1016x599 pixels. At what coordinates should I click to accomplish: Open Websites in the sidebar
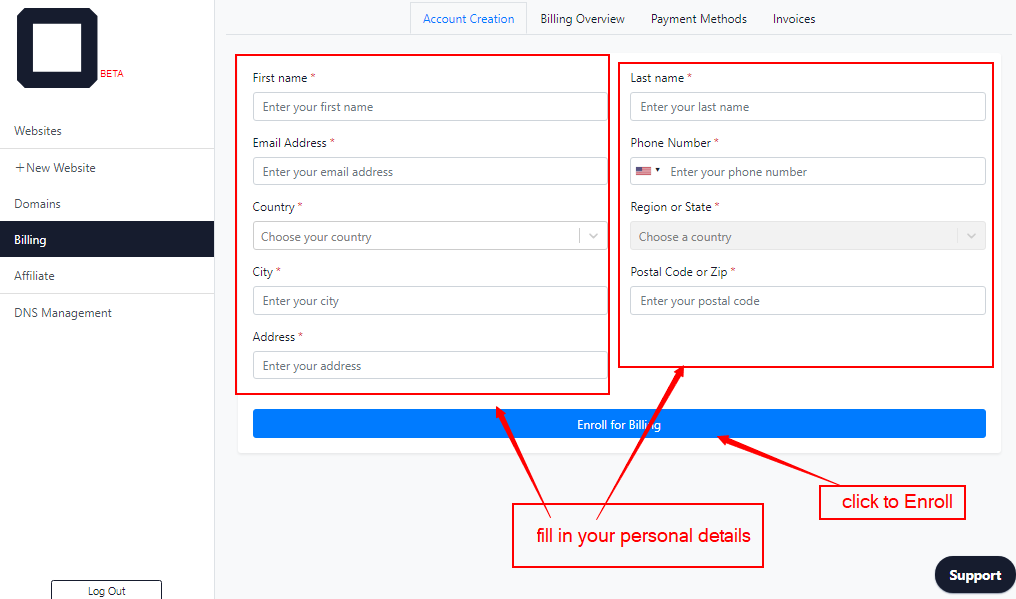[x=38, y=131]
